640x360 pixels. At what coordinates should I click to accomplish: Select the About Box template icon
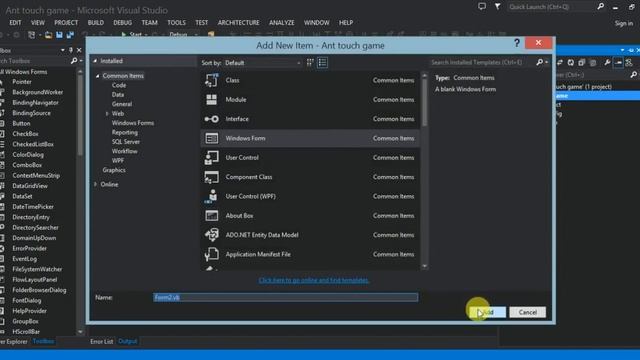[211, 216]
